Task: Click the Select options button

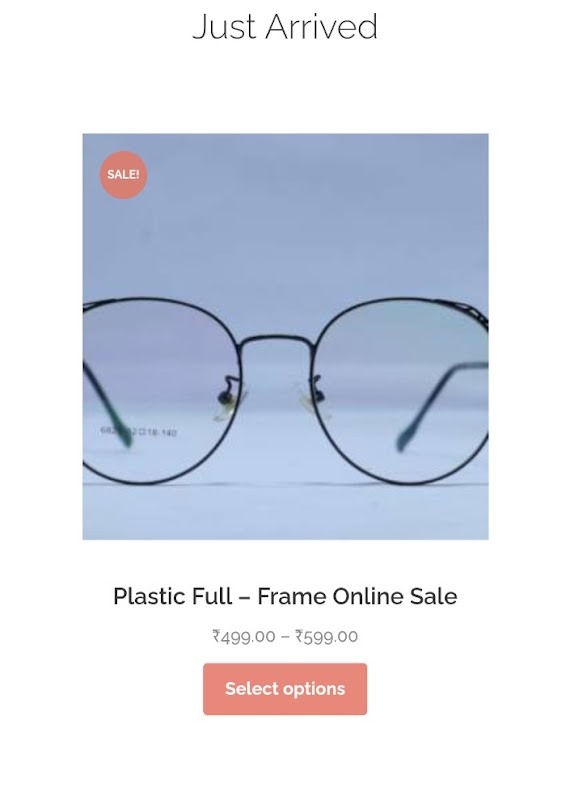Action: (285, 689)
